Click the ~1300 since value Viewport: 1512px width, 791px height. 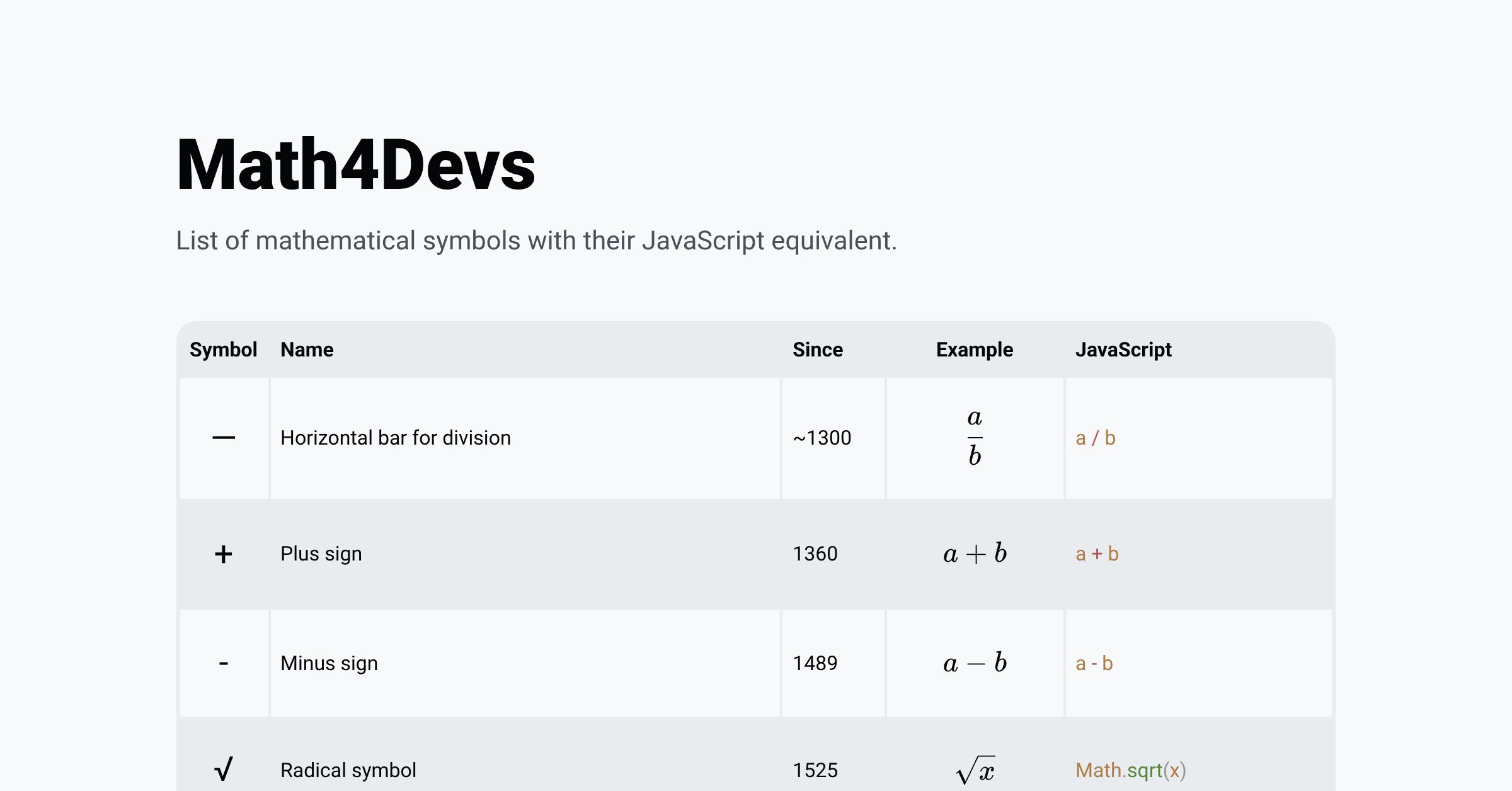822,438
